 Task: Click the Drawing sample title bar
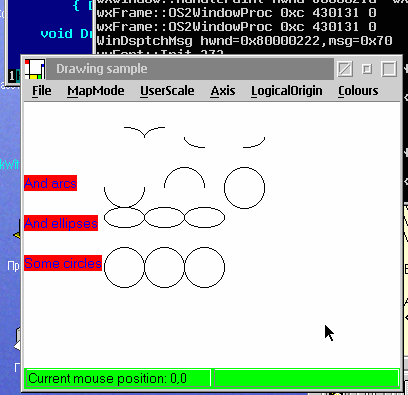190,69
